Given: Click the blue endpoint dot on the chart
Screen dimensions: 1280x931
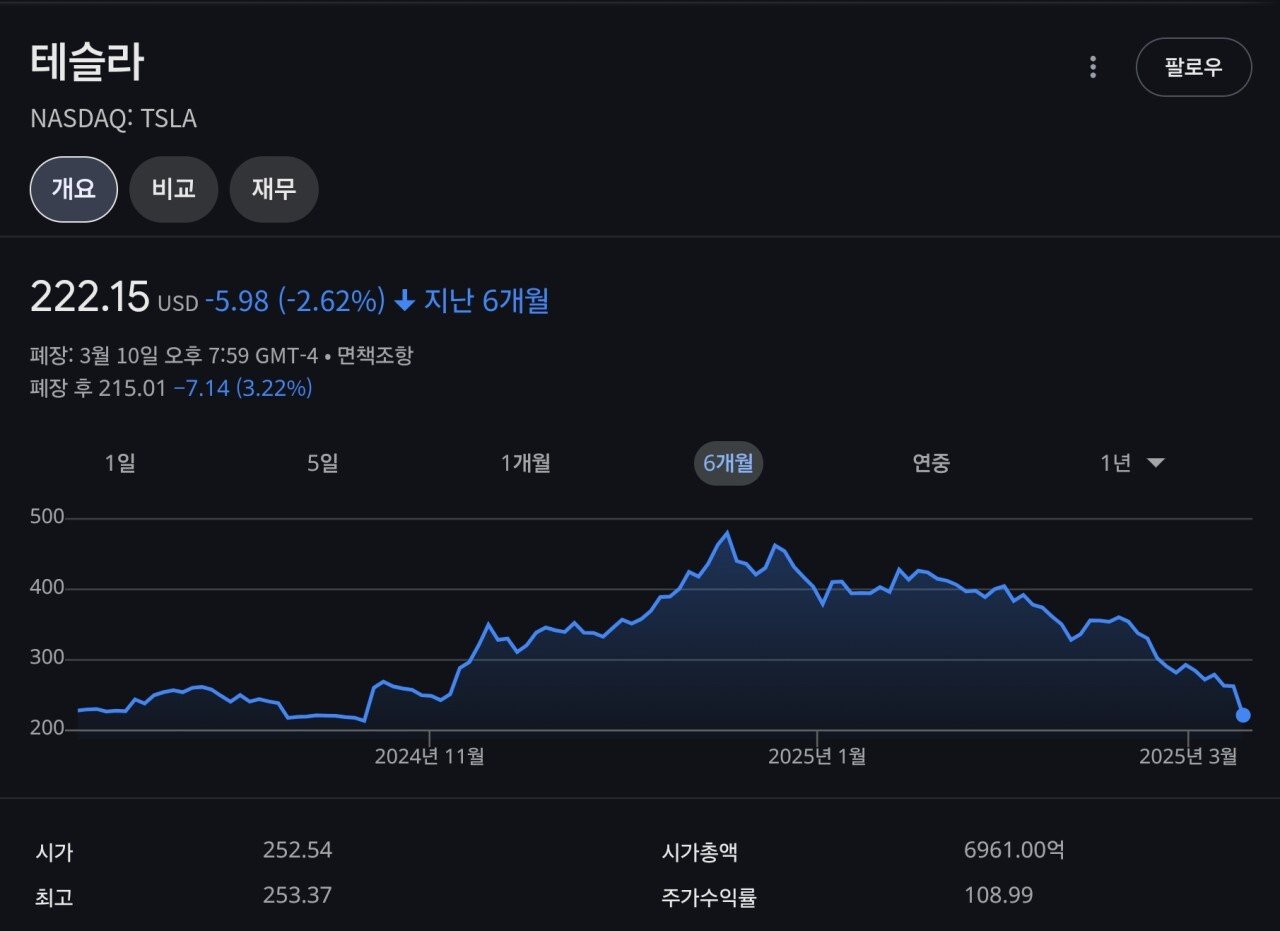Looking at the screenshot, I should 1243,715.
